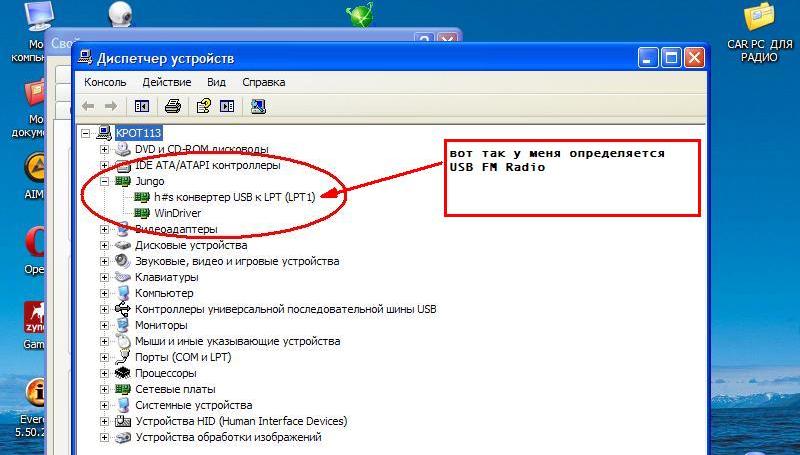Click the sound devices speaker icon
Viewport: 800px width, 455px height.
(123, 261)
